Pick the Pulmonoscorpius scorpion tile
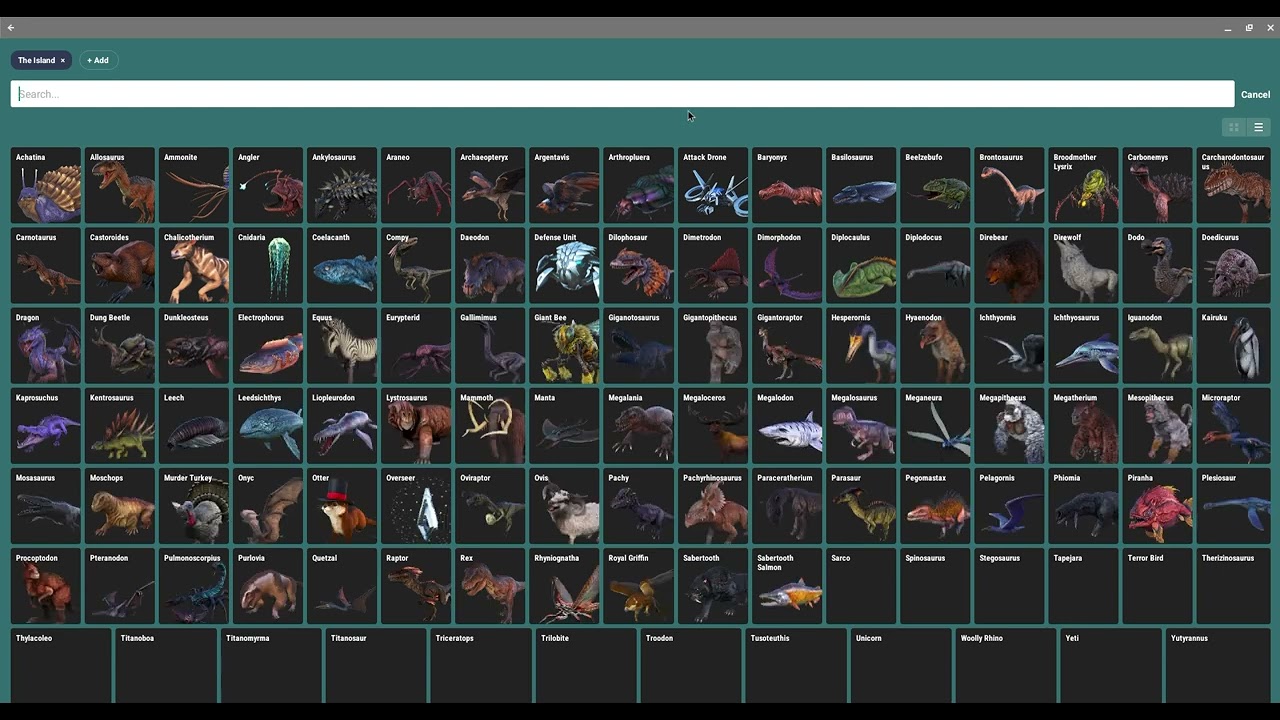This screenshot has height=720, width=1280. (x=194, y=585)
